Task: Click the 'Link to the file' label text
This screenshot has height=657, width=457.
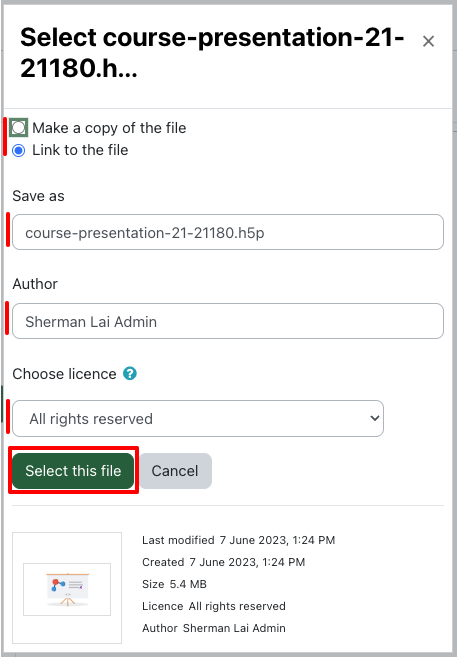Action: point(80,150)
